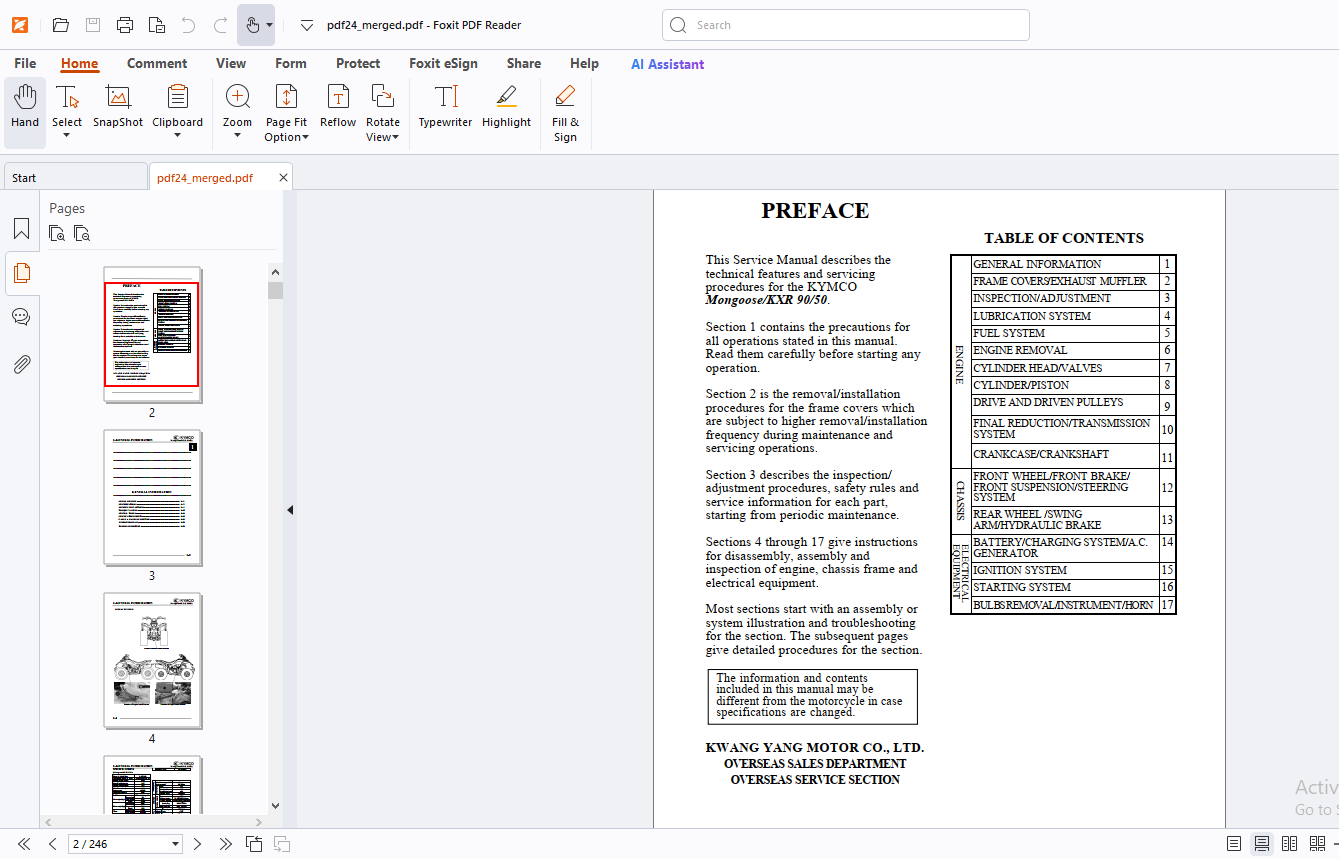The width and height of the screenshot is (1339, 859).
Task: Click the next view icon in status bar
Action: [x=282, y=844]
